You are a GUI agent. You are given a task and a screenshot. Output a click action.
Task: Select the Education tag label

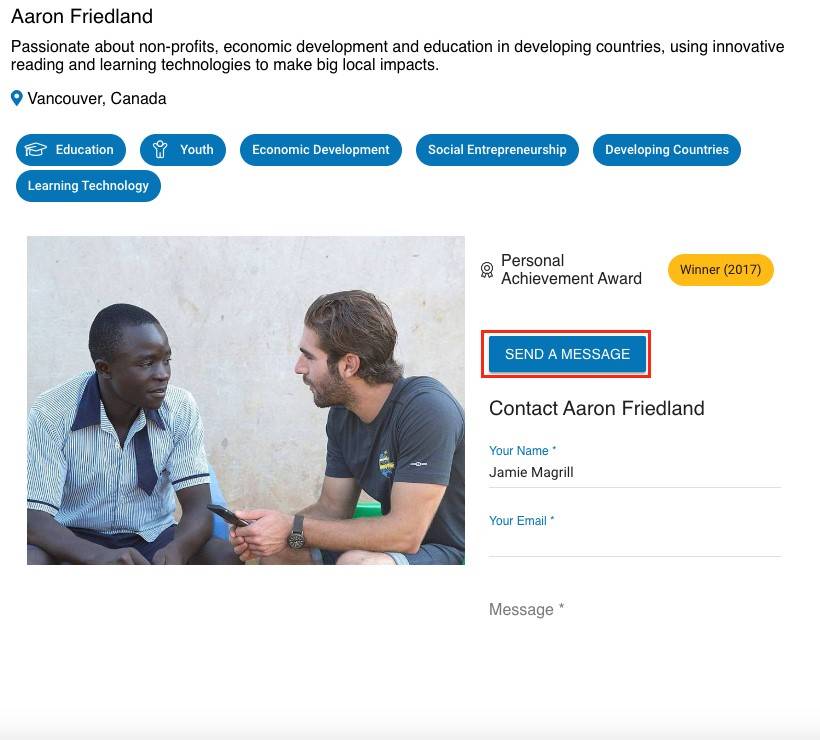84,150
